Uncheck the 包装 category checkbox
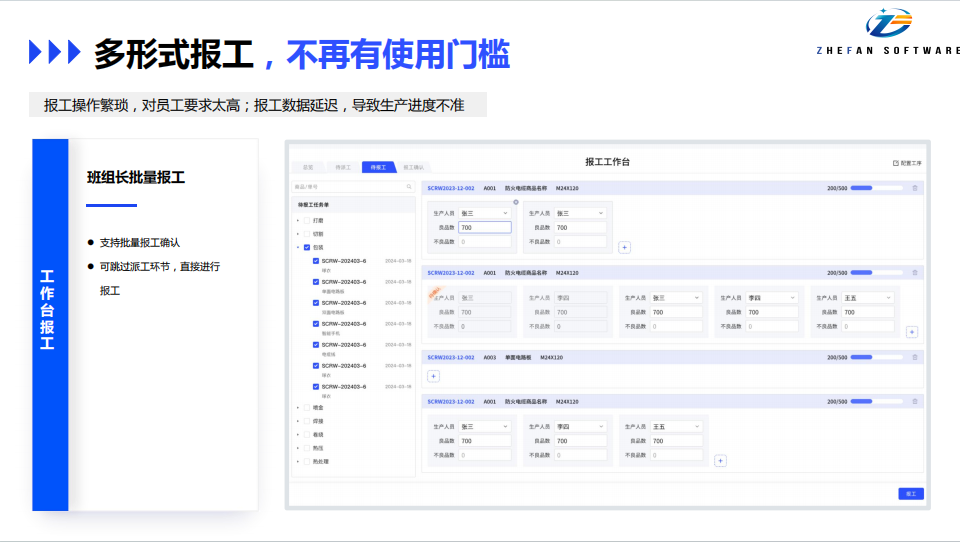Image resolution: width=960 pixels, height=542 pixels. point(307,247)
